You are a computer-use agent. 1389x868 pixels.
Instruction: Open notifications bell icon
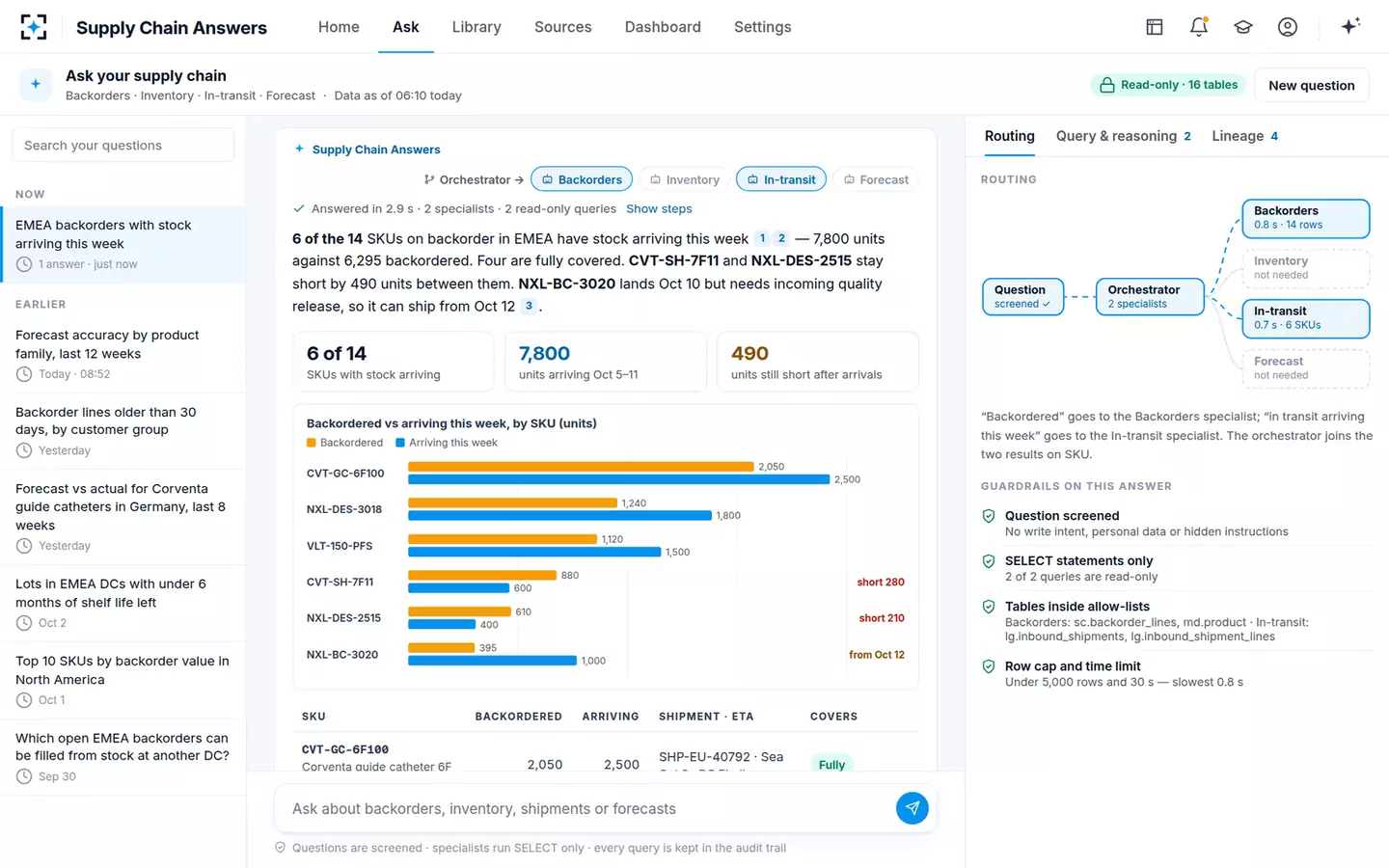click(1199, 27)
